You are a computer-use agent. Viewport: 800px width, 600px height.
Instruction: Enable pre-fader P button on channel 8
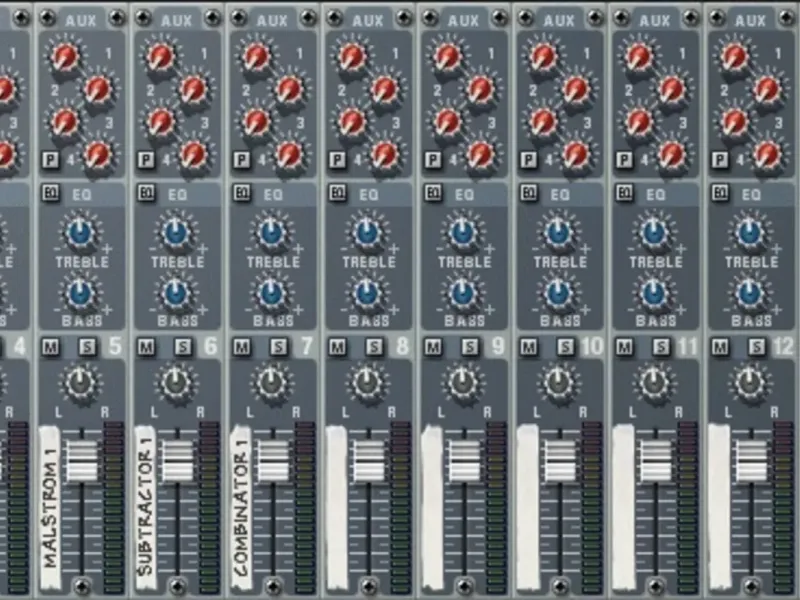(x=337, y=160)
